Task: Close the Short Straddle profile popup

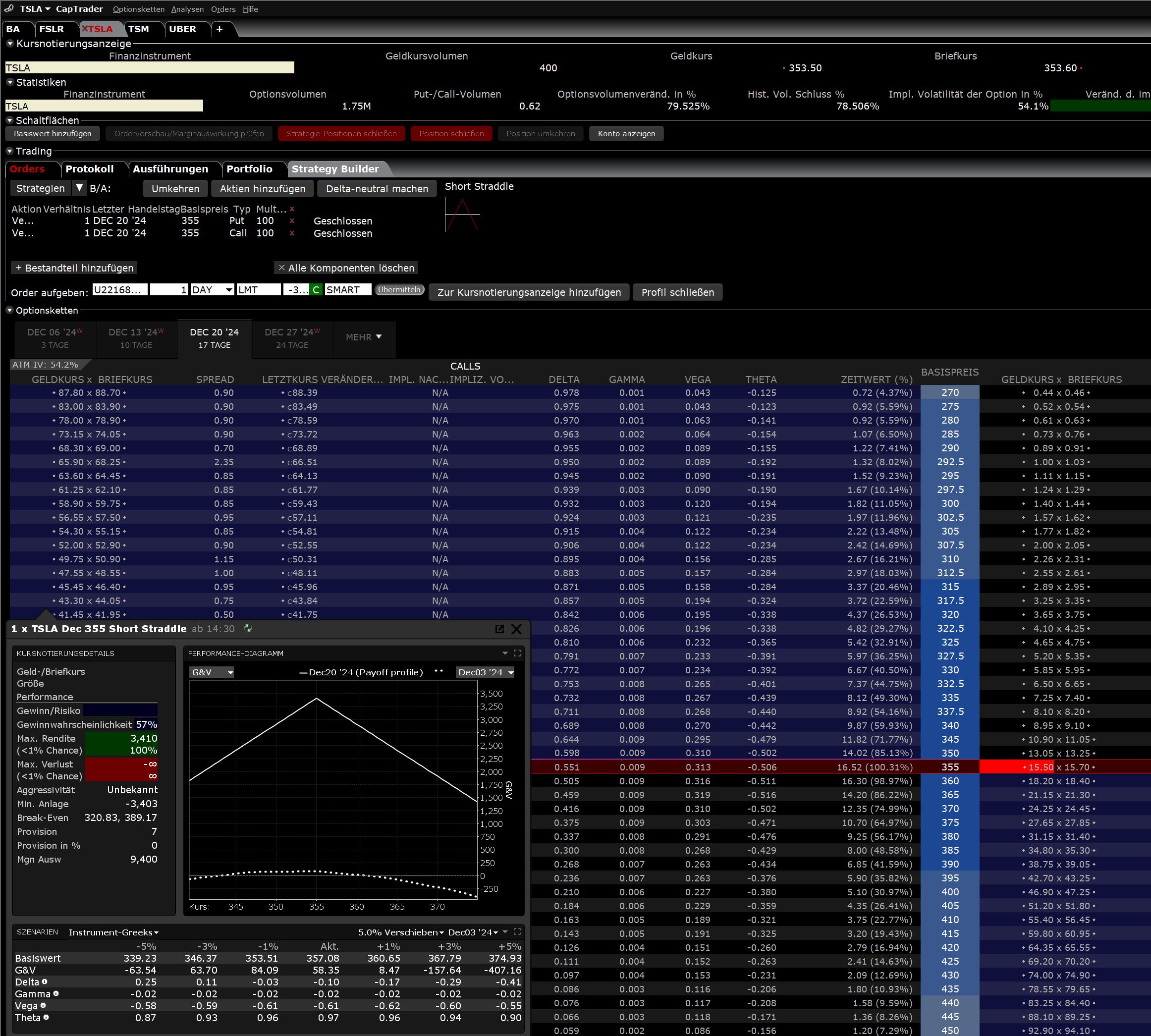Action: tap(516, 628)
